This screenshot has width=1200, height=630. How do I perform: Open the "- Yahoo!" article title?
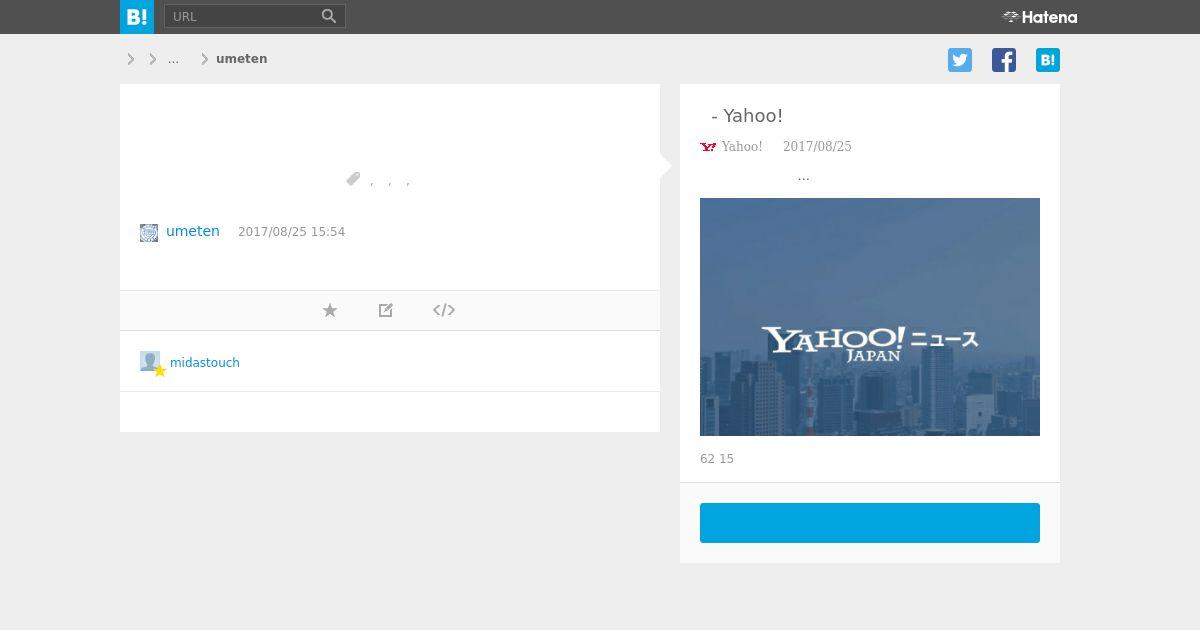(746, 116)
